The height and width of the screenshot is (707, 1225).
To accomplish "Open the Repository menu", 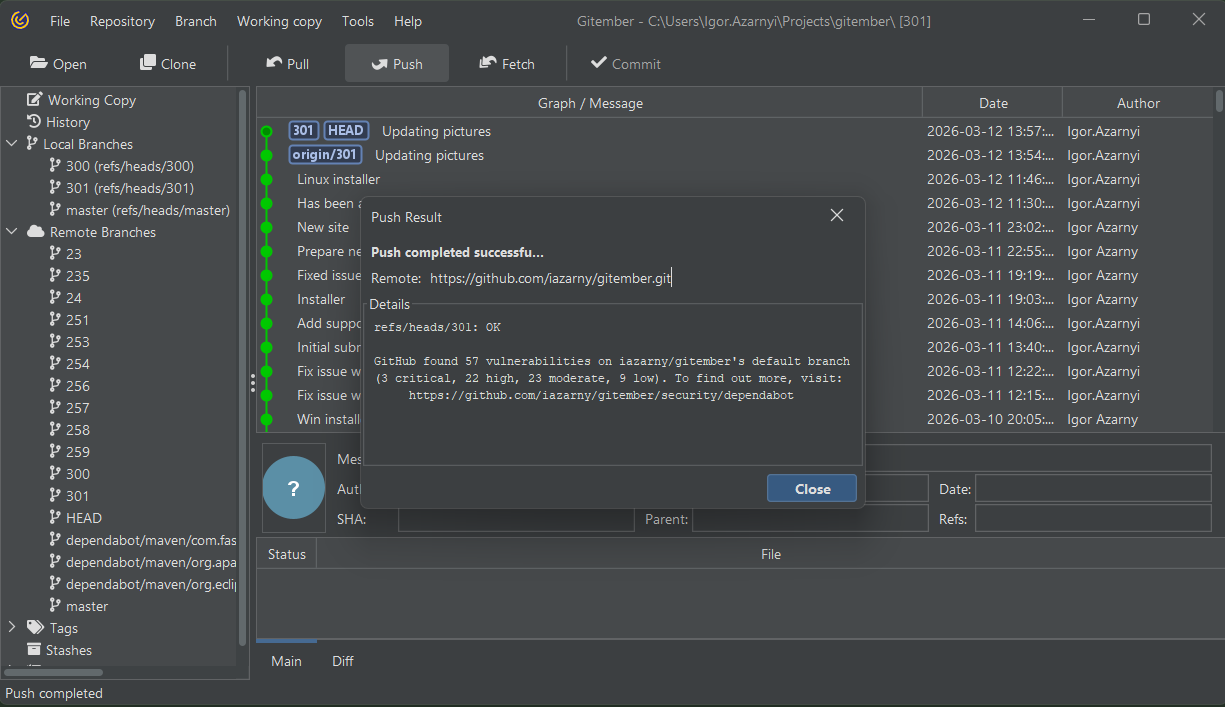I will 122,21.
